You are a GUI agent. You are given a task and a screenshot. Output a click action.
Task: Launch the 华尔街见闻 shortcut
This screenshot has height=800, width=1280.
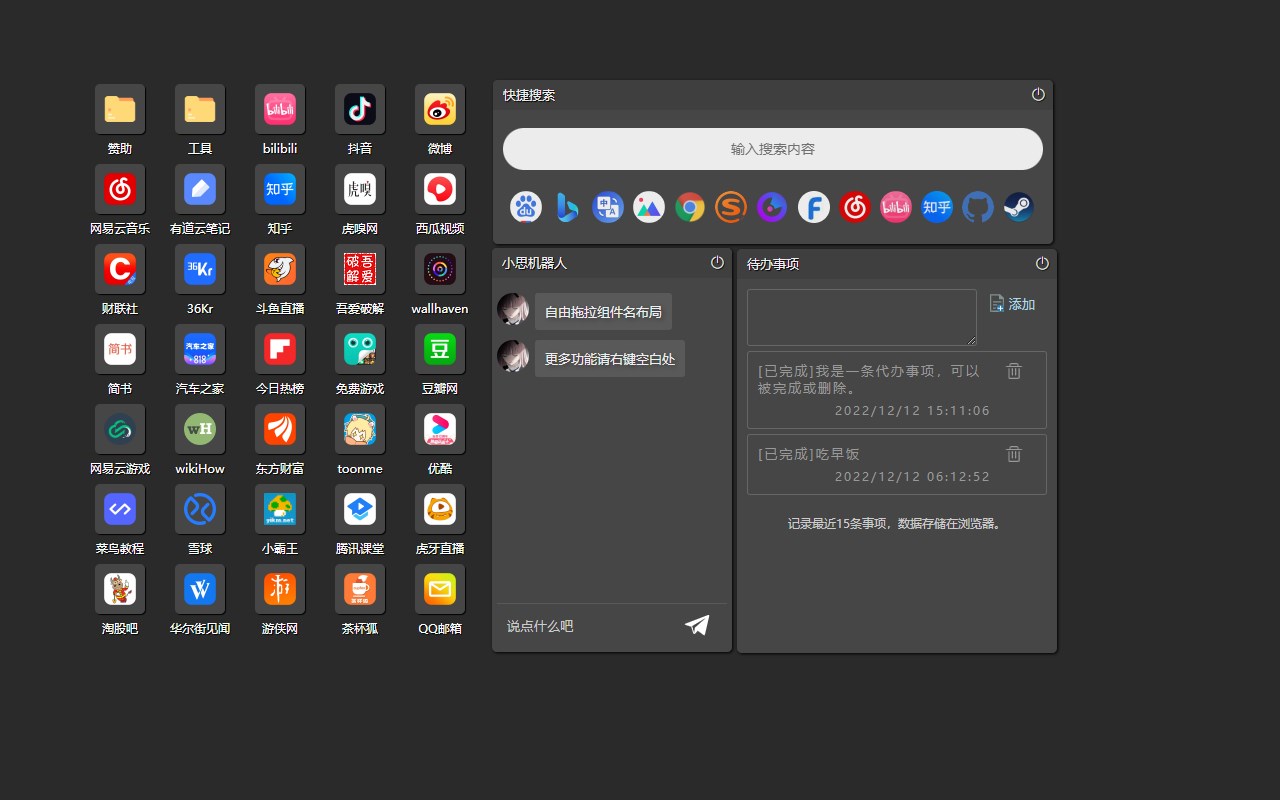pos(200,589)
